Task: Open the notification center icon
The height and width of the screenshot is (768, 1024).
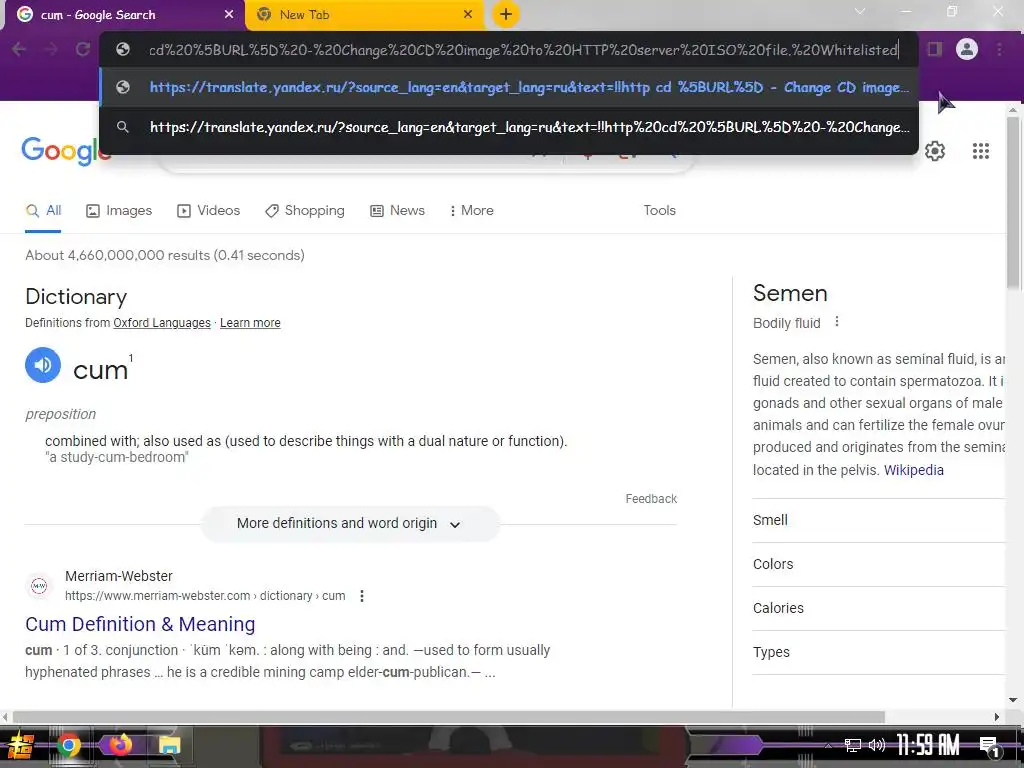Action: [989, 746]
